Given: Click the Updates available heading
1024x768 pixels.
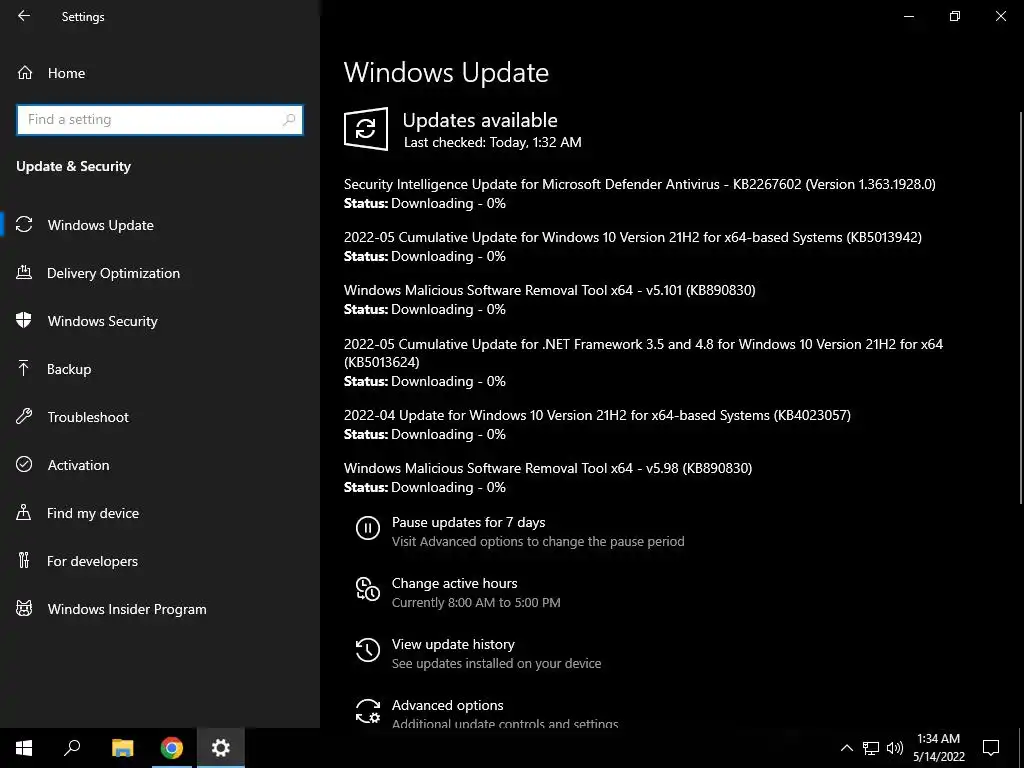Looking at the screenshot, I should coord(480,120).
